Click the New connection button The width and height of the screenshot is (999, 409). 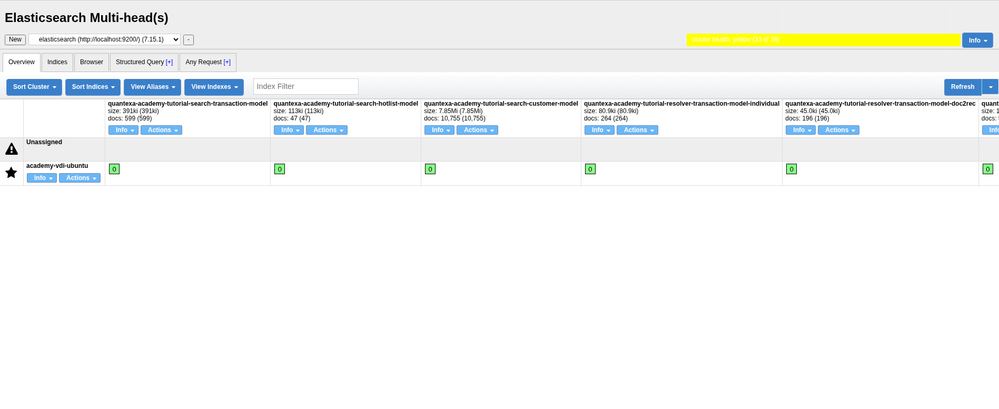[x=15, y=40]
